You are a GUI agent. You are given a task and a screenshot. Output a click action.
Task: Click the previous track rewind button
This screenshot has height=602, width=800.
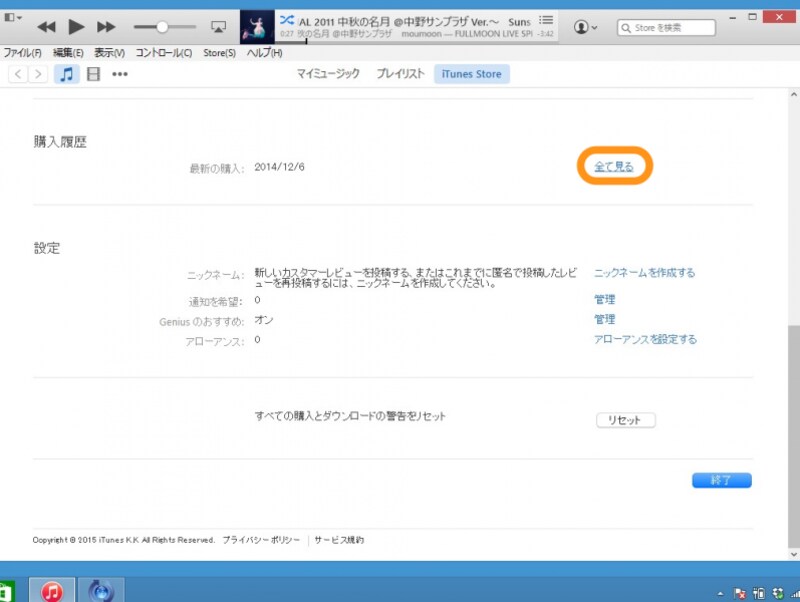coord(46,27)
